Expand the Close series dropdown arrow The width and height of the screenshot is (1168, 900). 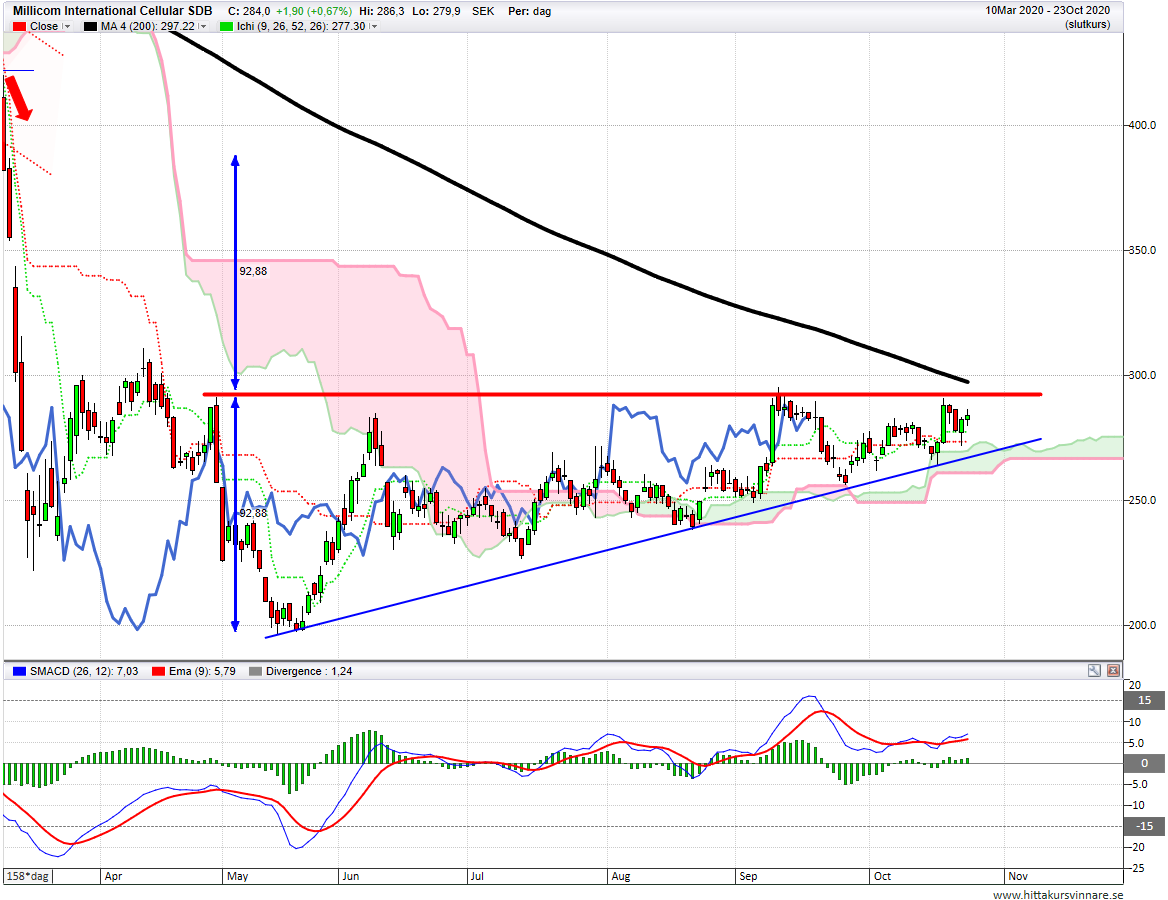pyautogui.click(x=66, y=26)
